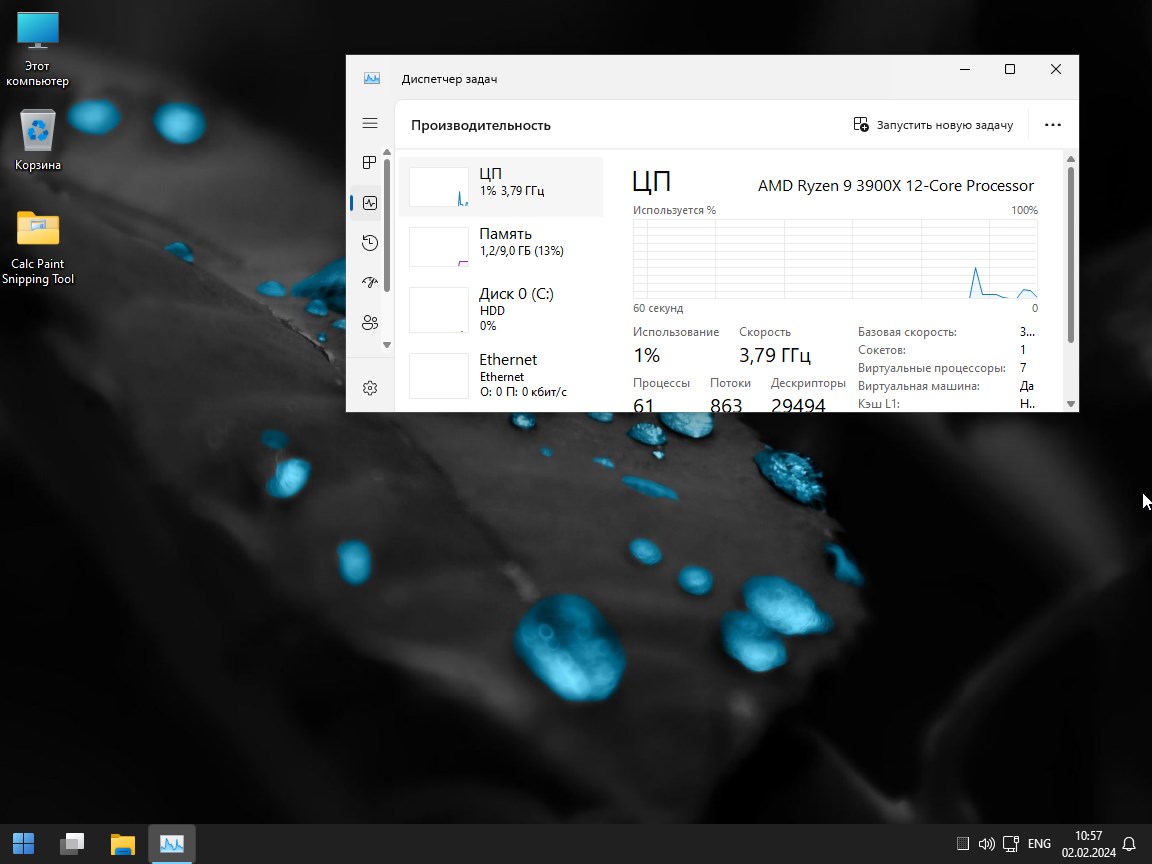Viewport: 1152px width, 864px height.
Task: Open the Windows Start menu
Action: click(x=24, y=843)
